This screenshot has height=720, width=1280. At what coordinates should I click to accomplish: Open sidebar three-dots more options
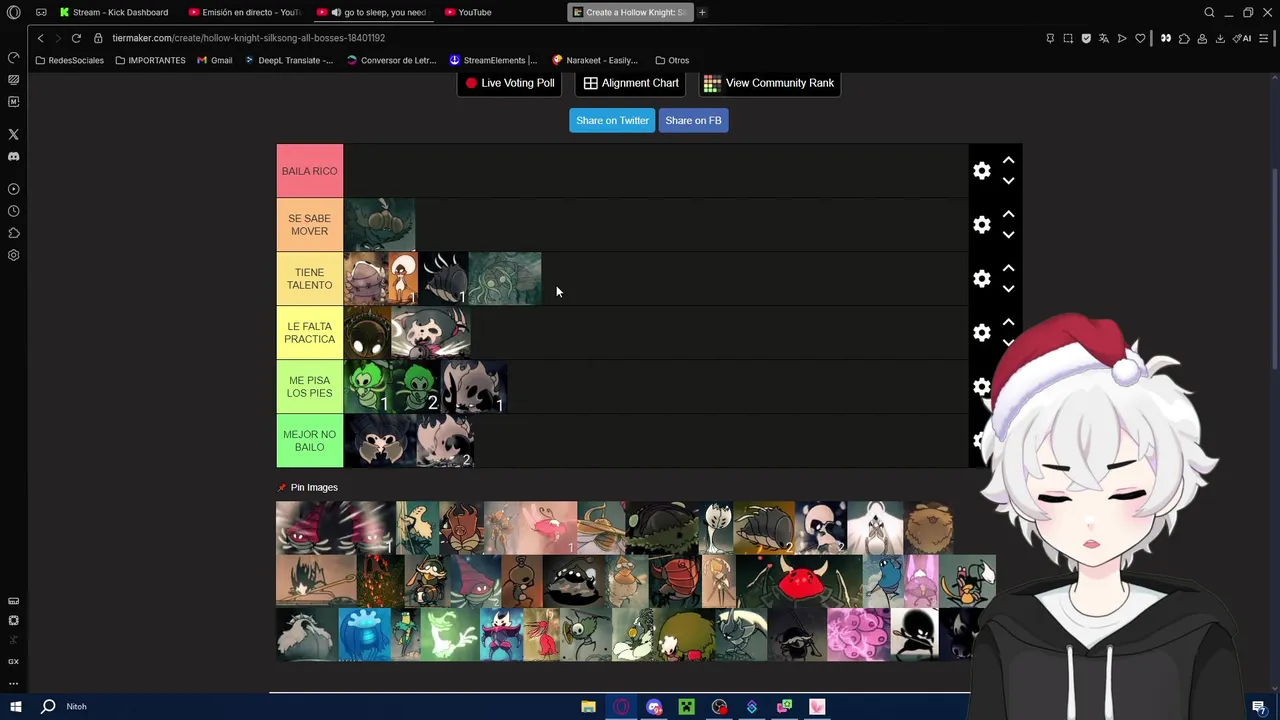coord(14,683)
